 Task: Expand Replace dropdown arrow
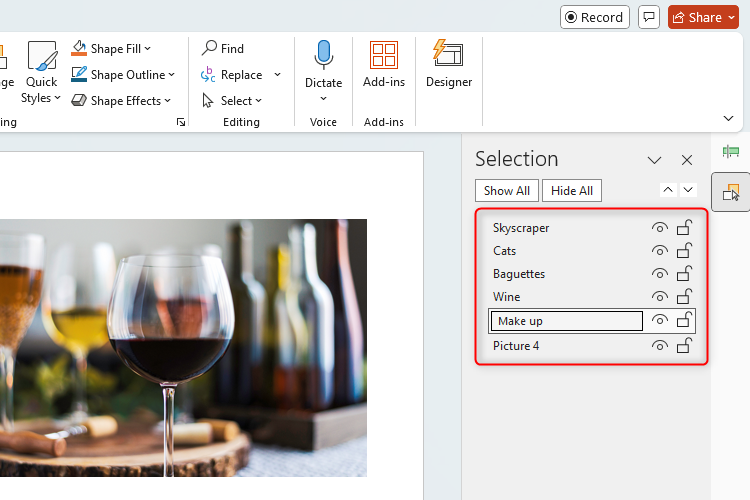point(277,75)
